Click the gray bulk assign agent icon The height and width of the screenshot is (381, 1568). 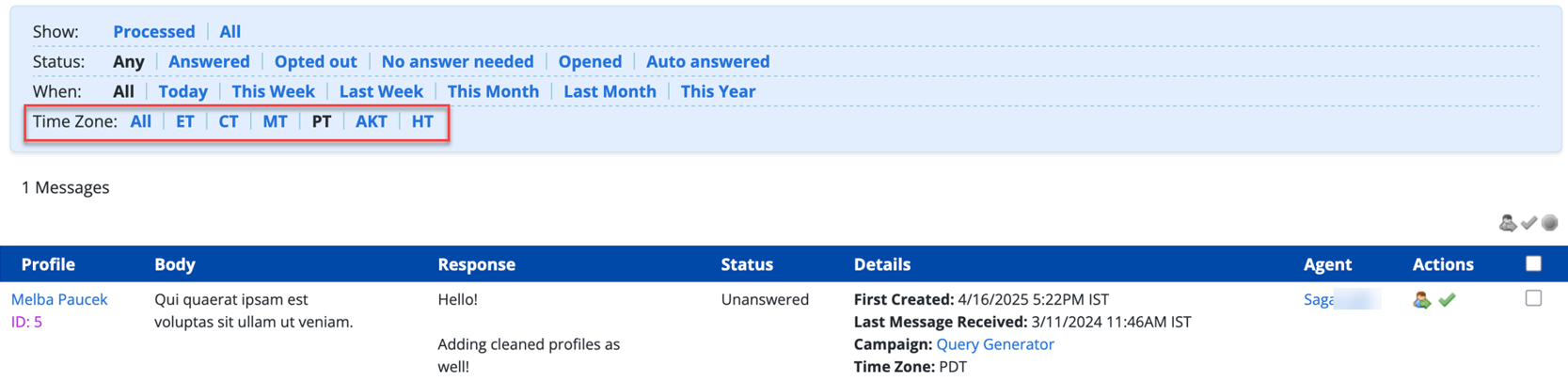click(x=1507, y=223)
